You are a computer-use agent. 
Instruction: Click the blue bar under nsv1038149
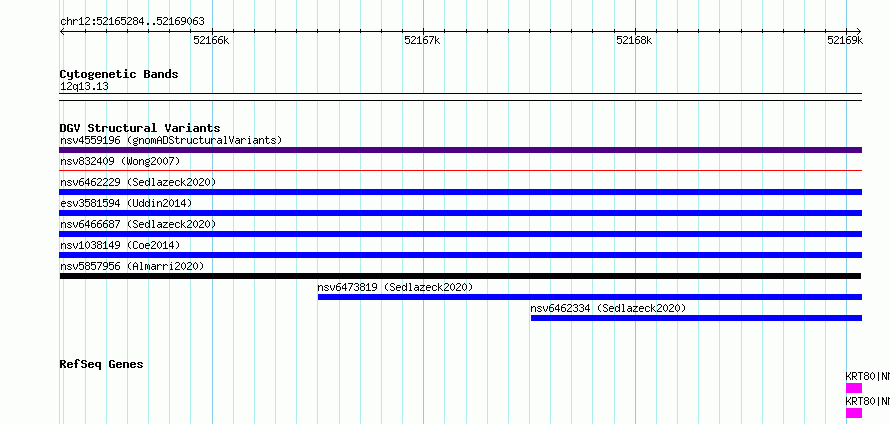[x=460, y=255]
